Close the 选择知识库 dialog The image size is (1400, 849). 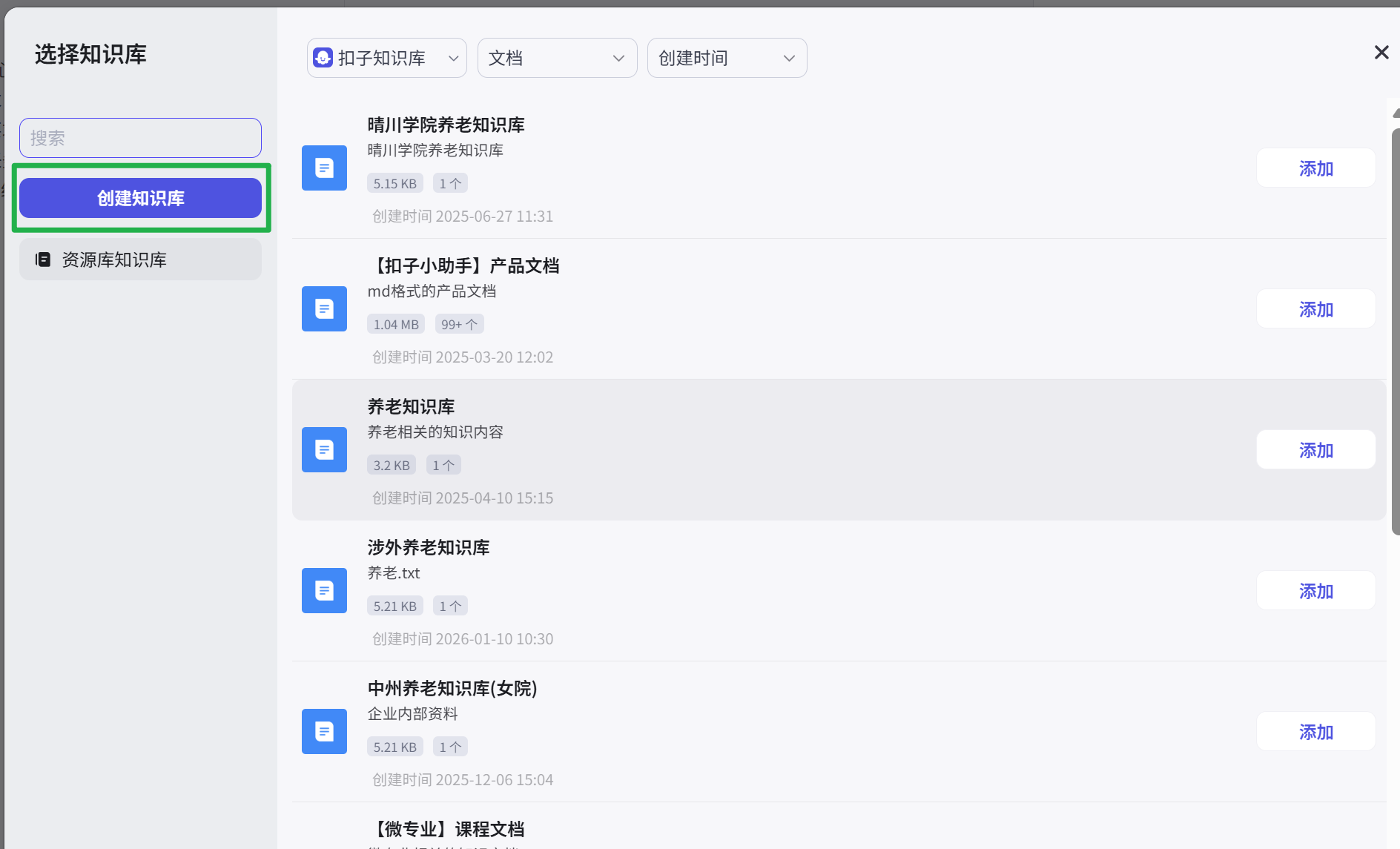click(x=1381, y=52)
